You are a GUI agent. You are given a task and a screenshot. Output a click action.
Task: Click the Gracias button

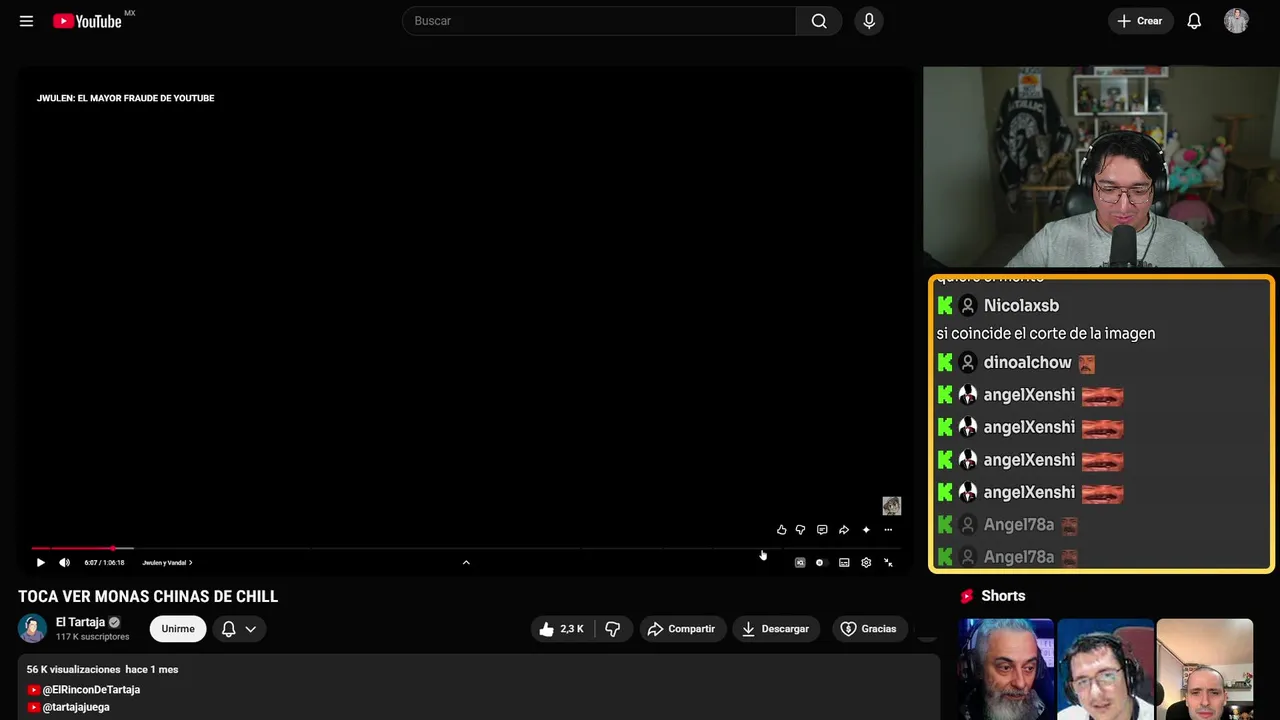(870, 629)
